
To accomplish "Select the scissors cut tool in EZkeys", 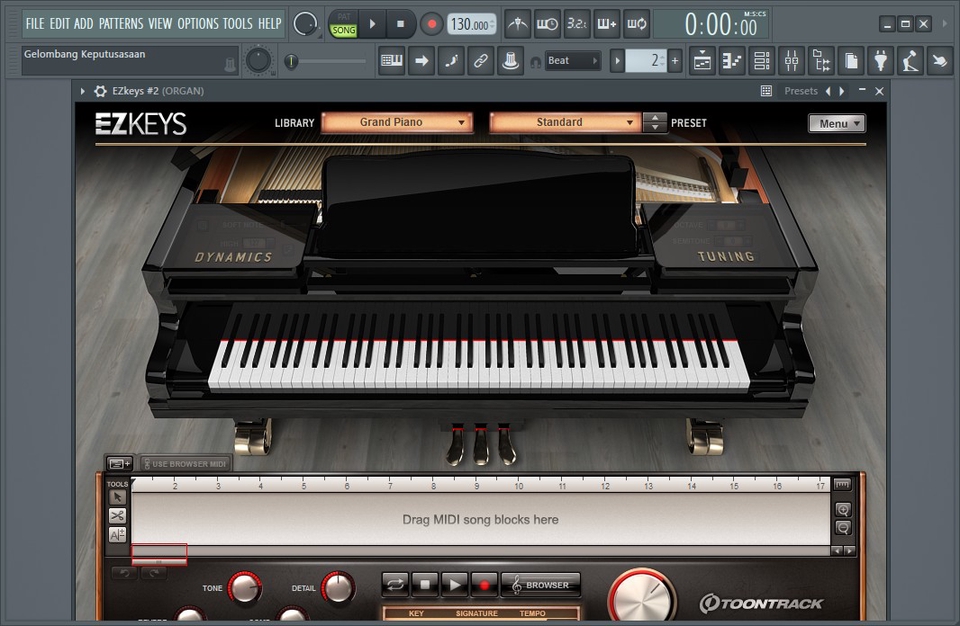I will pyautogui.click(x=116, y=515).
